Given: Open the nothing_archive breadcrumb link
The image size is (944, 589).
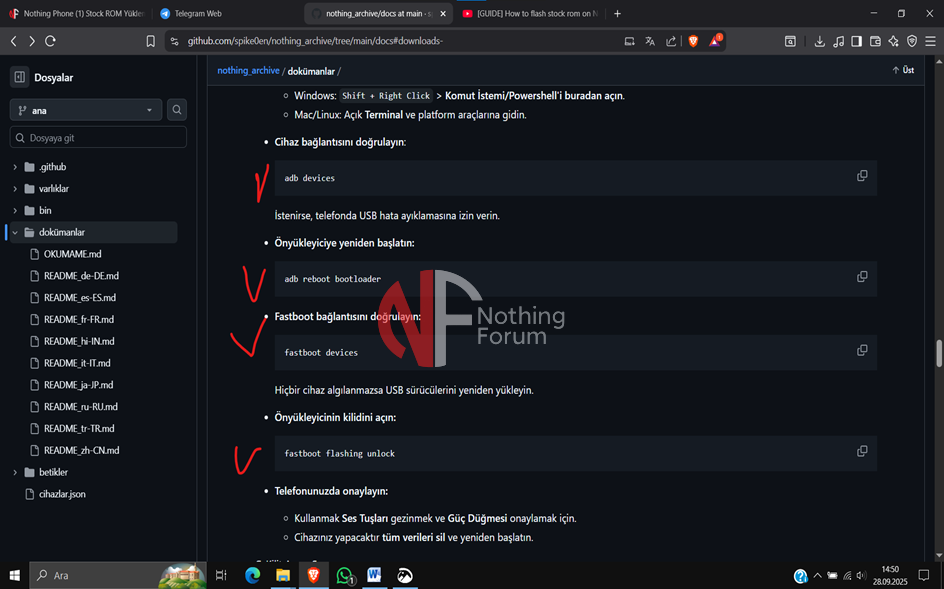Looking at the screenshot, I should click(248, 71).
